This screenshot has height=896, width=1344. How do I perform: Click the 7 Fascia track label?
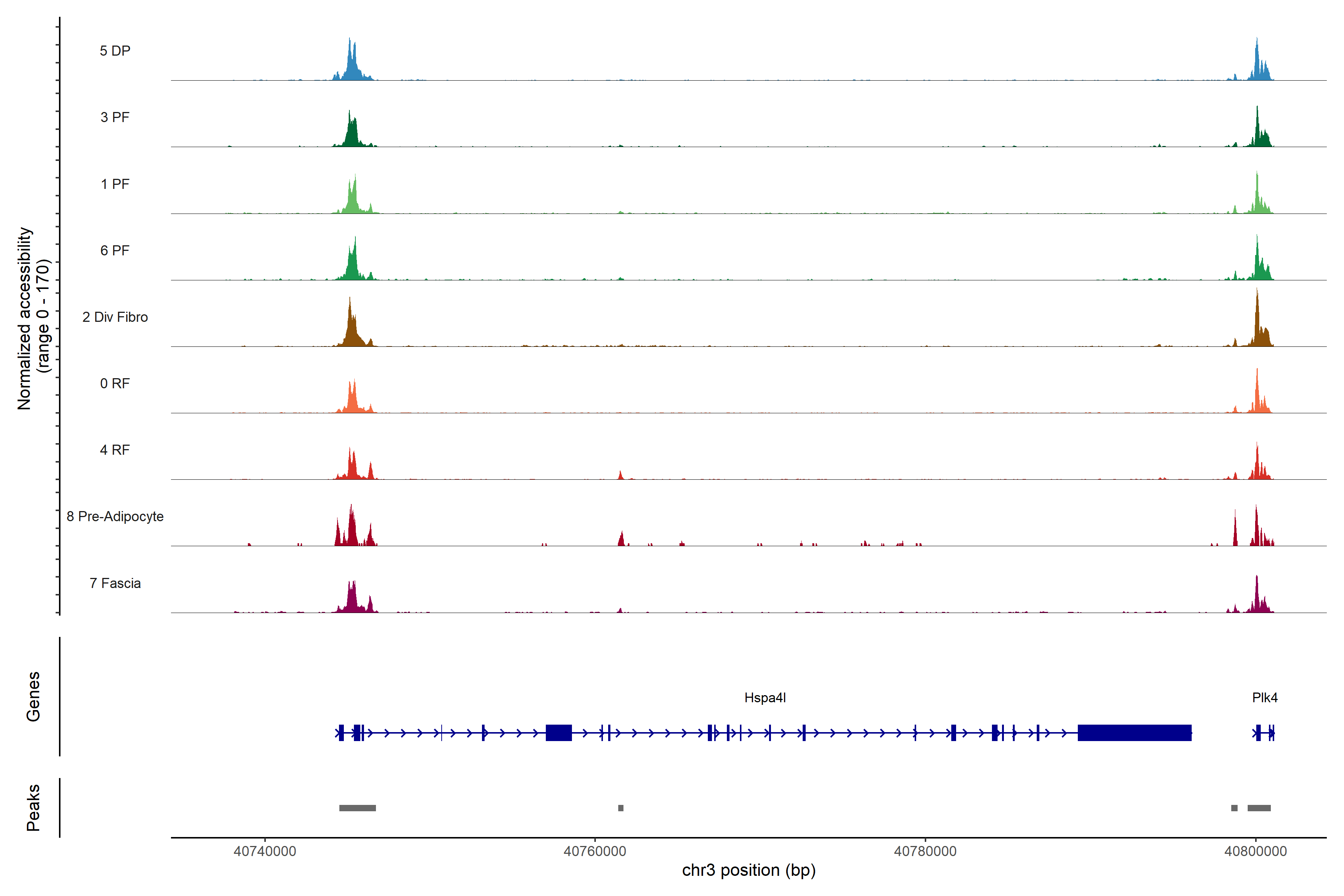[x=115, y=584]
